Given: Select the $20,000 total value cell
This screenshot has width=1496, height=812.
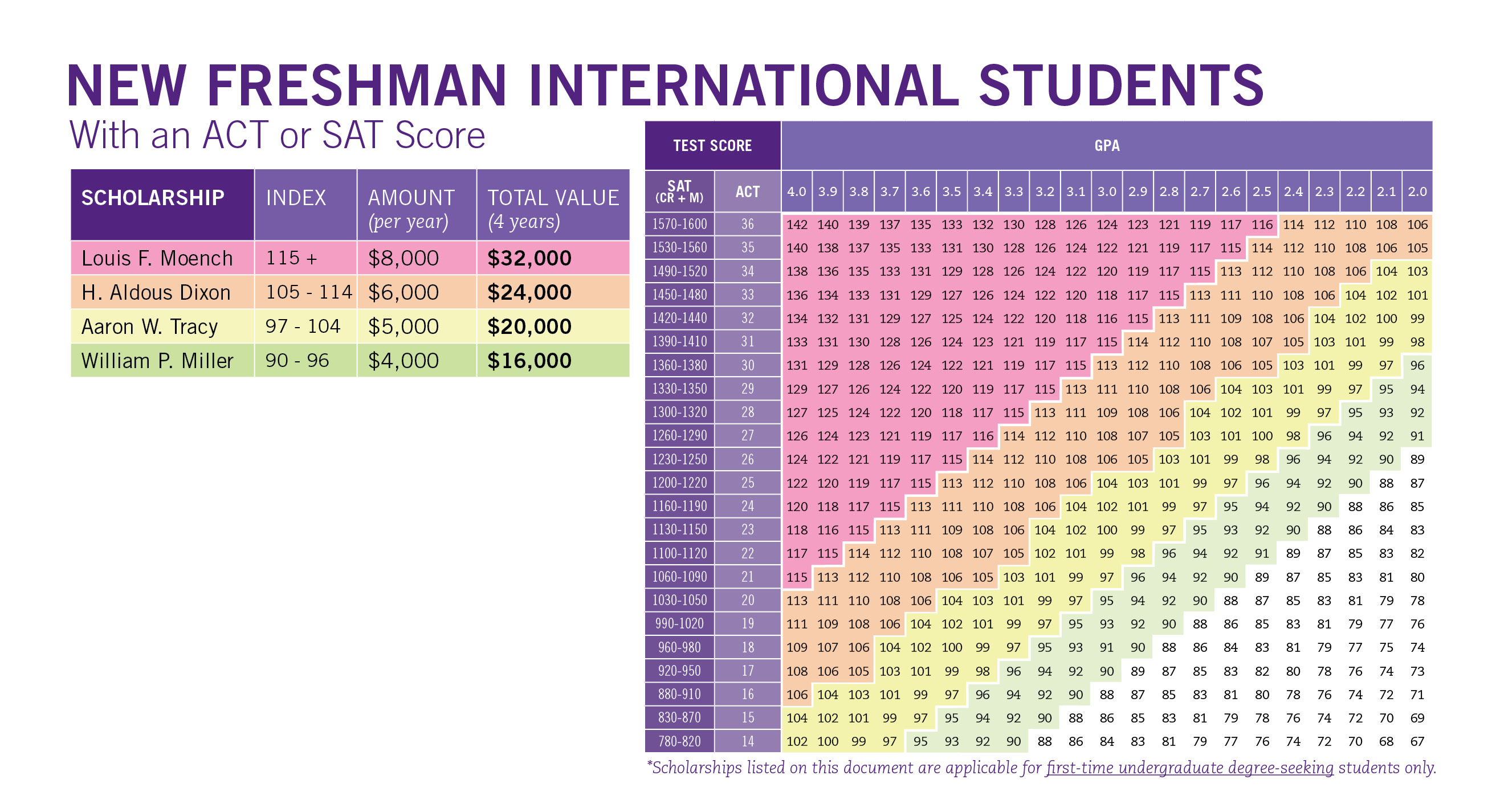Looking at the screenshot, I should tap(529, 327).
